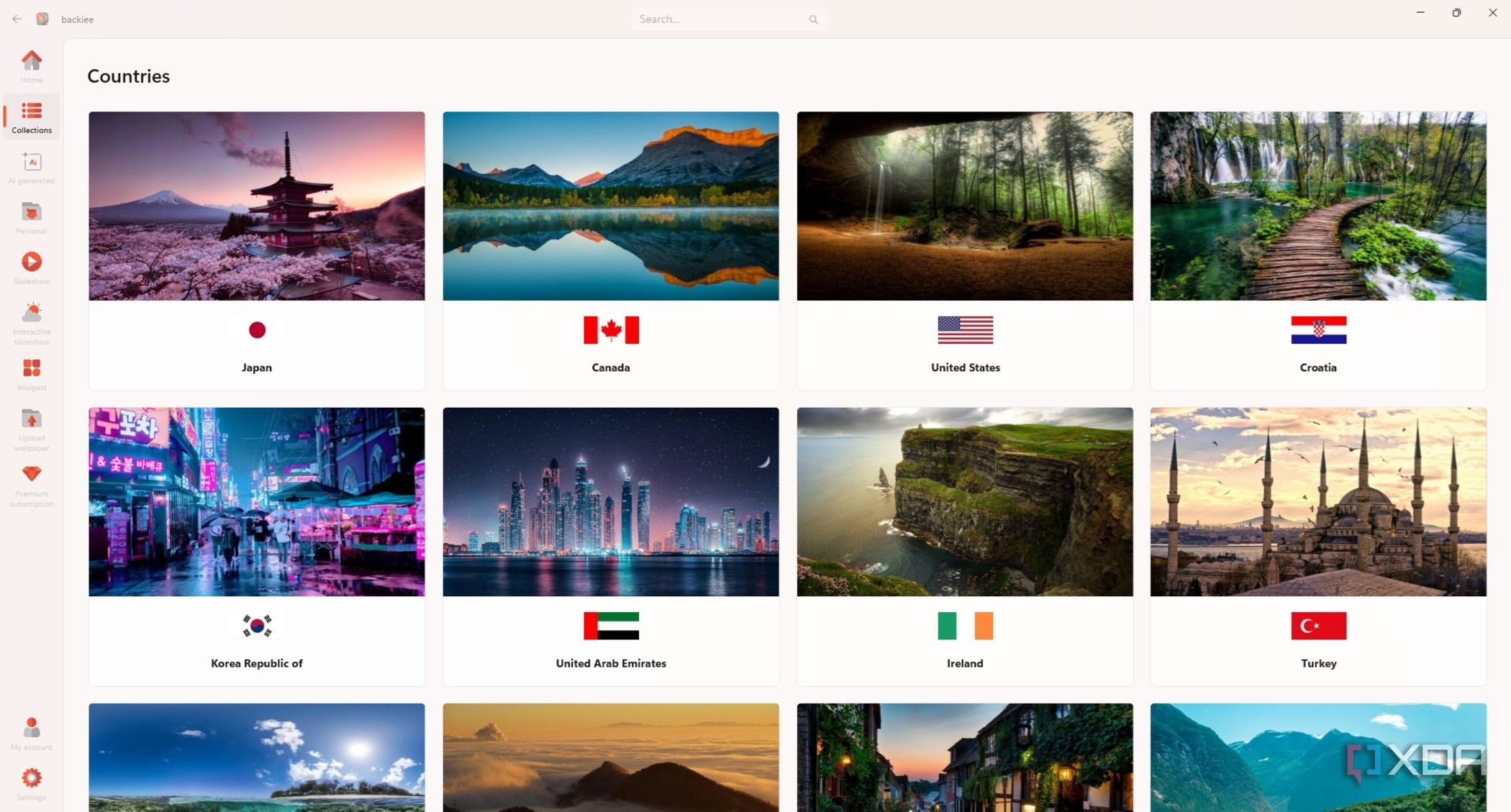Open AI generated wallpapers section
This screenshot has width=1511, height=812.
(31, 167)
